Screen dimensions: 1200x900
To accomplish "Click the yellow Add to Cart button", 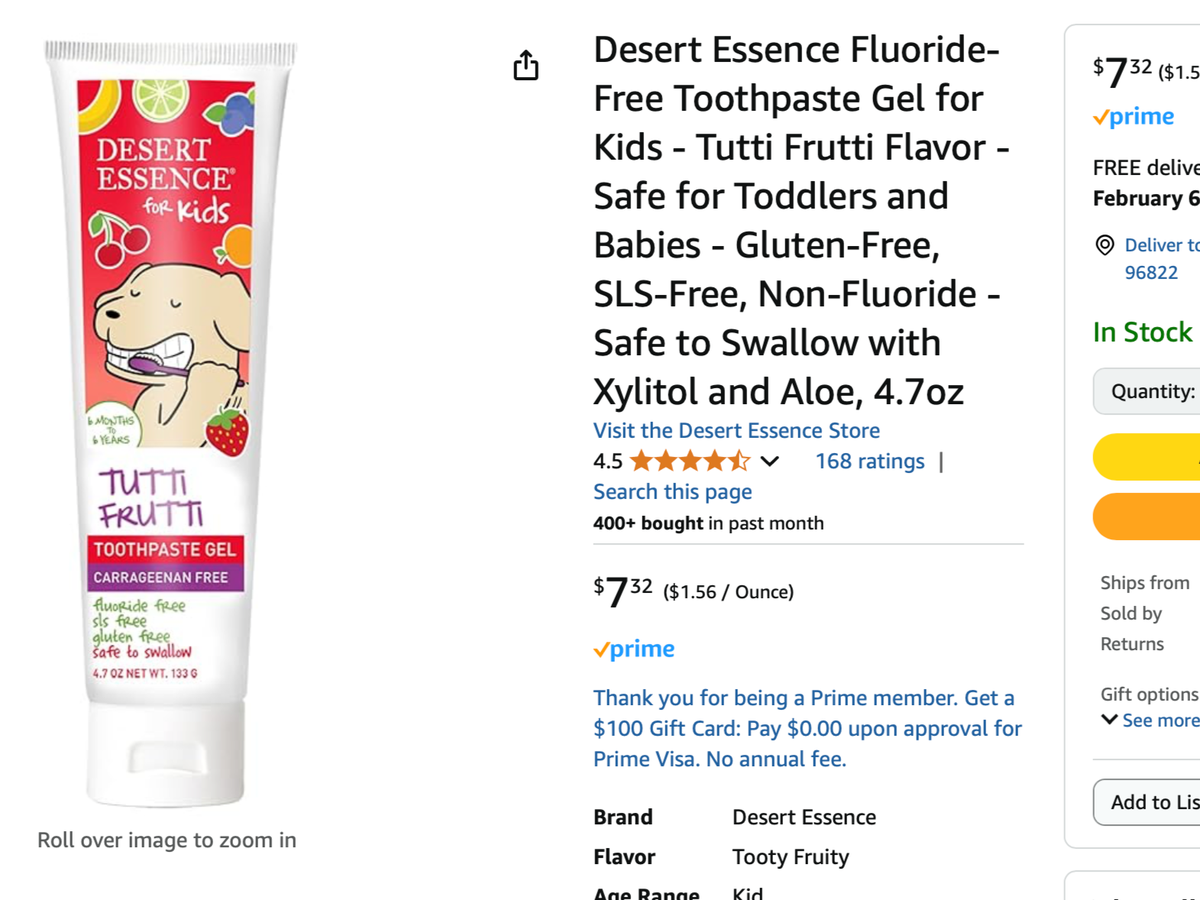I will coord(1150,457).
